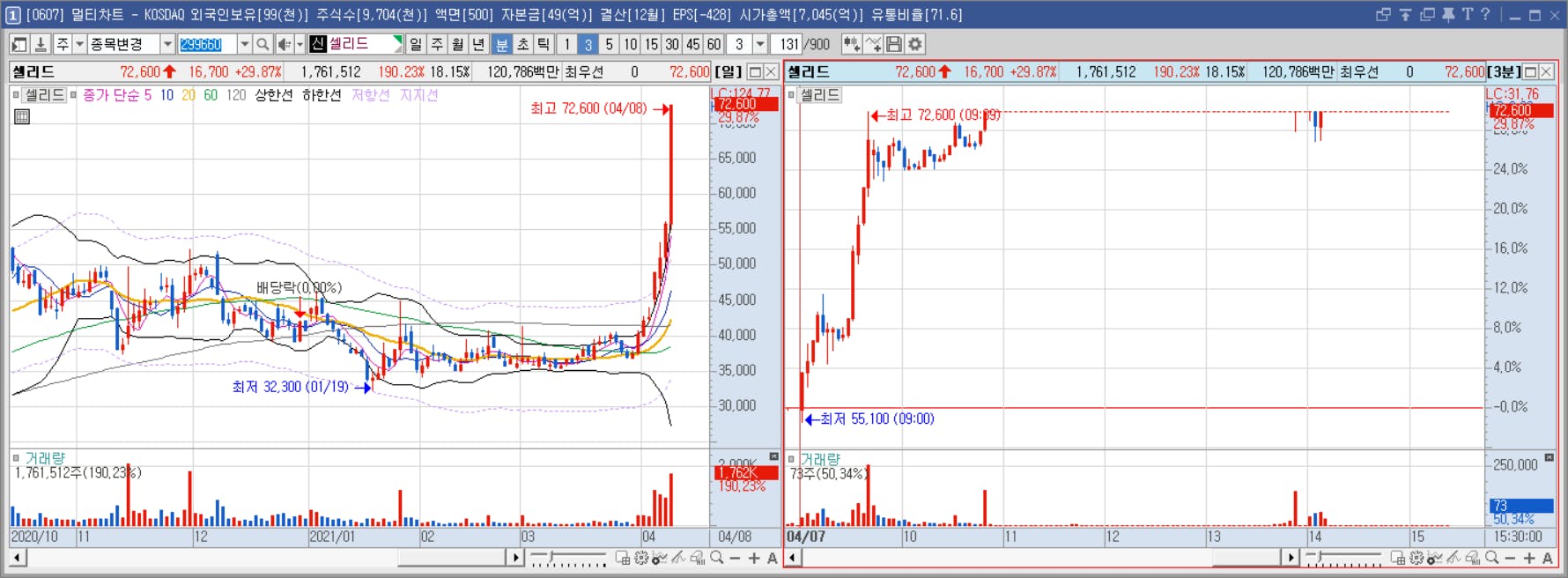The image size is (1568, 578).
Task: Open the 종목변경 combo box
Action: tap(130, 44)
